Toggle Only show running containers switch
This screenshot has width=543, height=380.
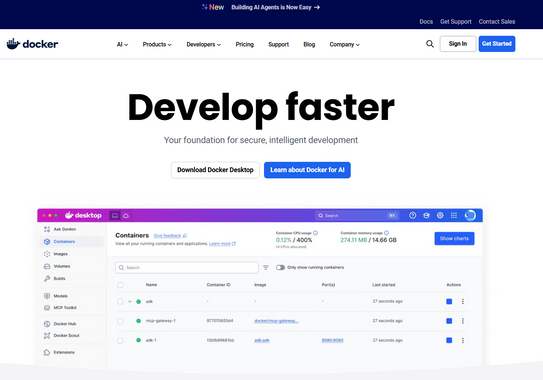pyautogui.click(x=280, y=267)
